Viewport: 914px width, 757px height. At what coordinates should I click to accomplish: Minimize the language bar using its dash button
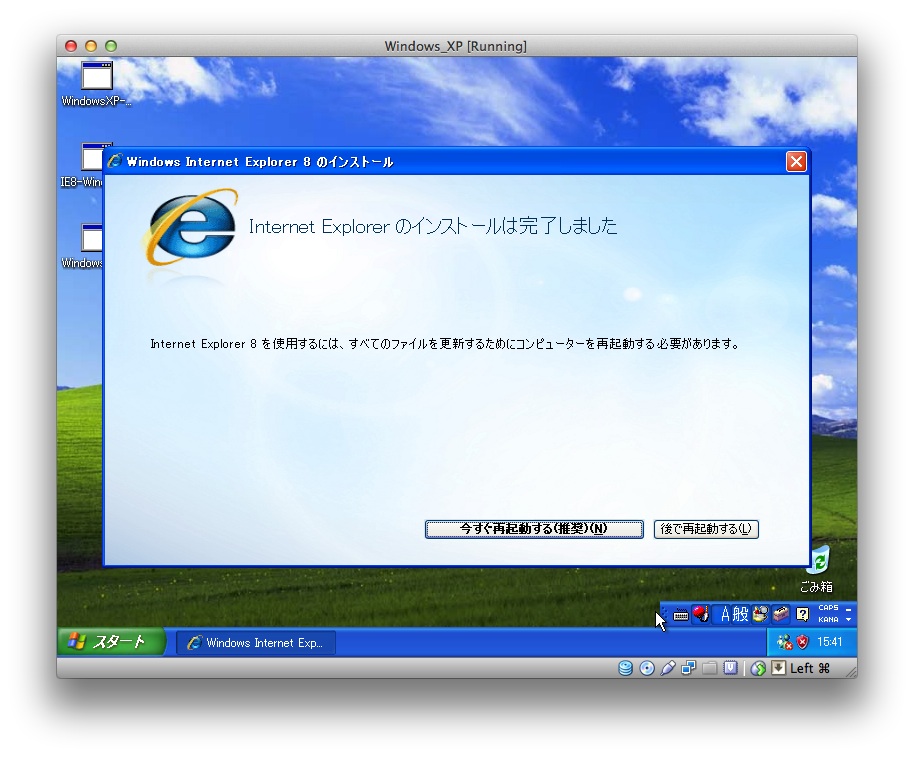[x=849, y=608]
